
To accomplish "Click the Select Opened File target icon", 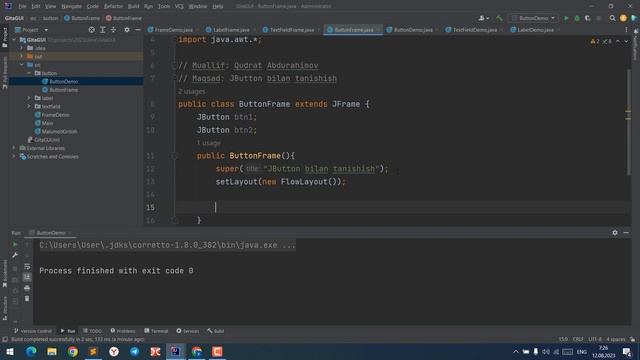I will [91, 30].
